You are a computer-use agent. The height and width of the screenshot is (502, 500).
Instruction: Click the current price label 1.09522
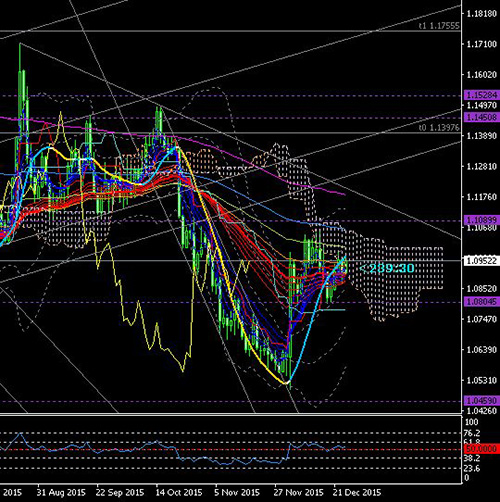coord(482,261)
